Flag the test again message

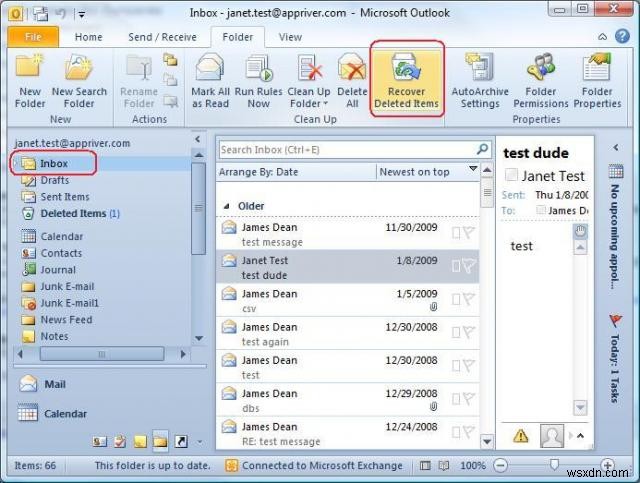pos(469,333)
